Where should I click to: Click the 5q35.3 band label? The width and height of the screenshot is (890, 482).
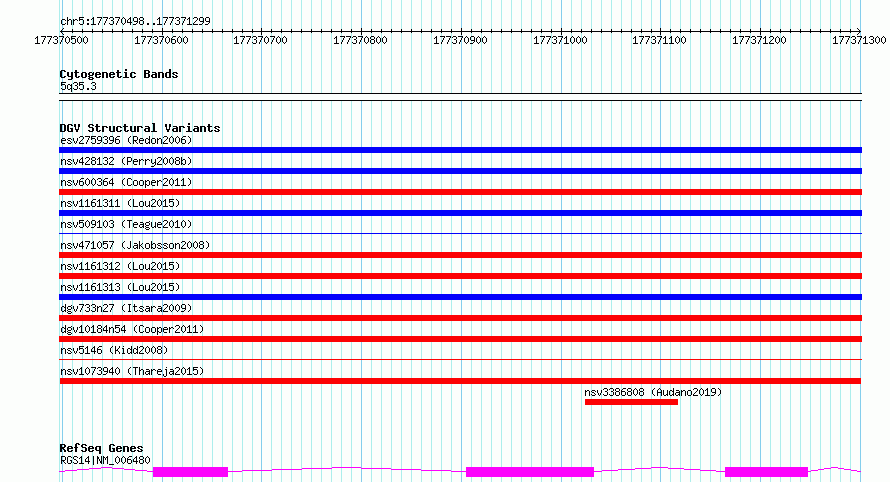tap(78, 86)
